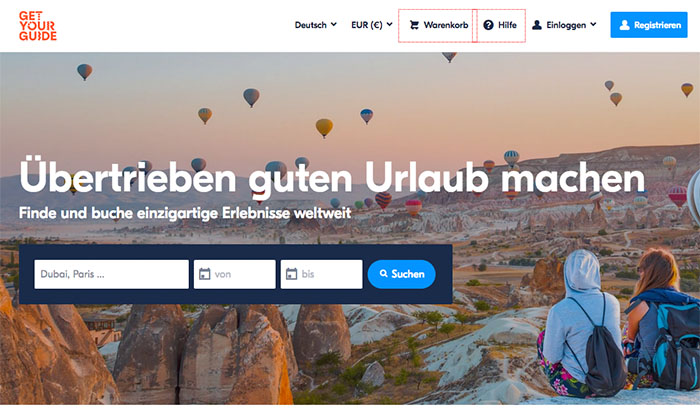Click the GetYourGuide logo

tap(38, 26)
